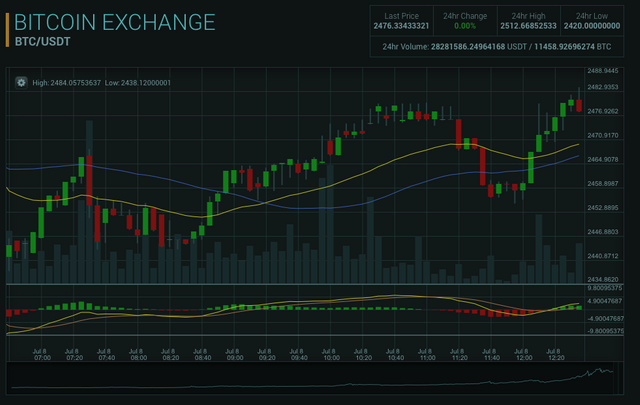Click the Jul 8 09:40 time label
Screen dimensions: 640x405
click(x=299, y=354)
